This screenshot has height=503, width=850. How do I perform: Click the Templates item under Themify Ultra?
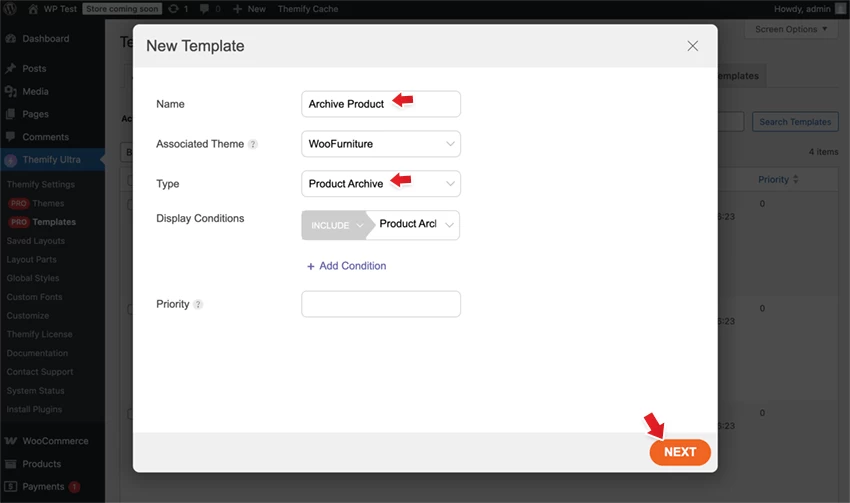coord(54,222)
